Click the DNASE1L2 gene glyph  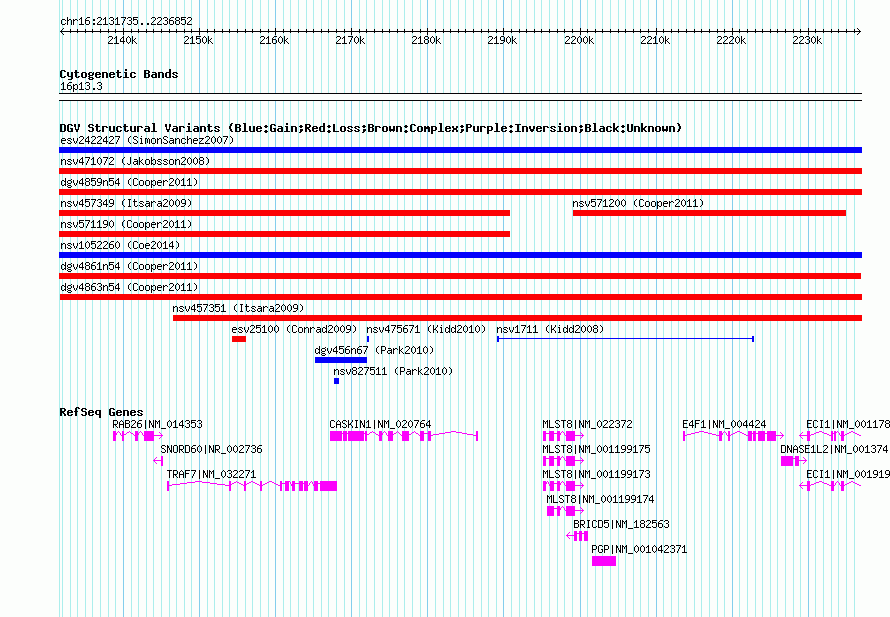point(794,461)
